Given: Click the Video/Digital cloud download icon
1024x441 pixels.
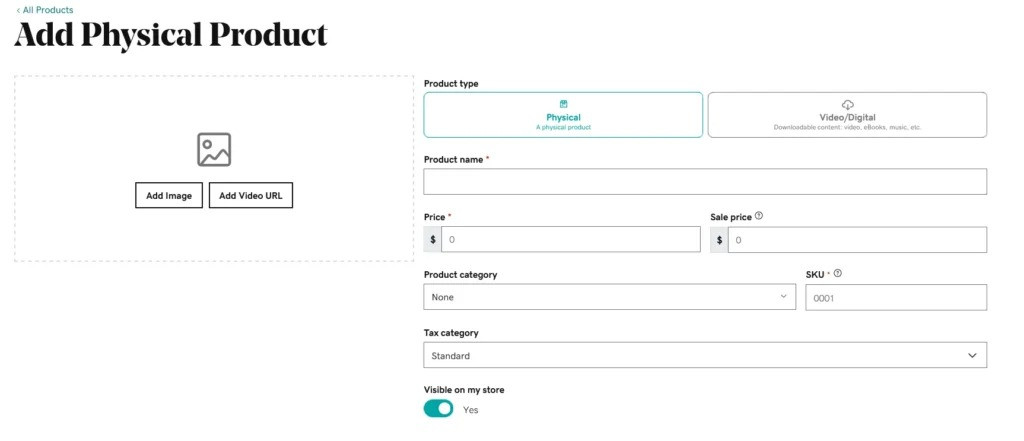Looking at the screenshot, I should [x=848, y=105].
